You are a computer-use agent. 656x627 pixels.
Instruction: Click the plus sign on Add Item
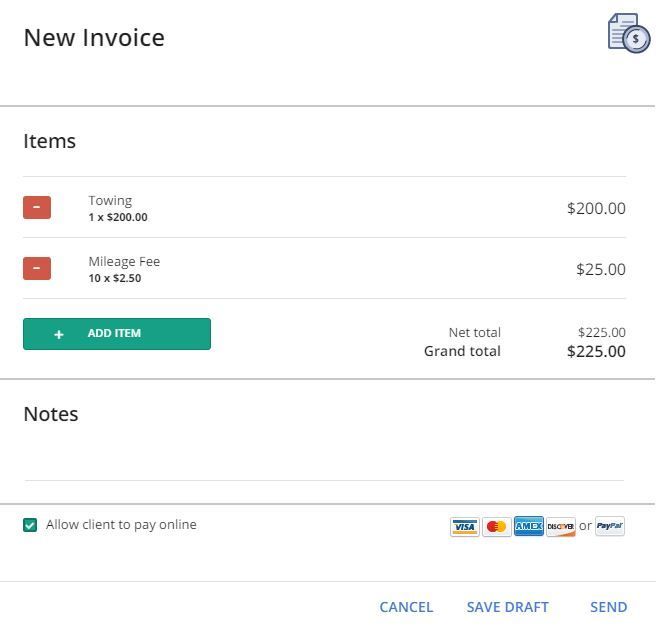59,334
